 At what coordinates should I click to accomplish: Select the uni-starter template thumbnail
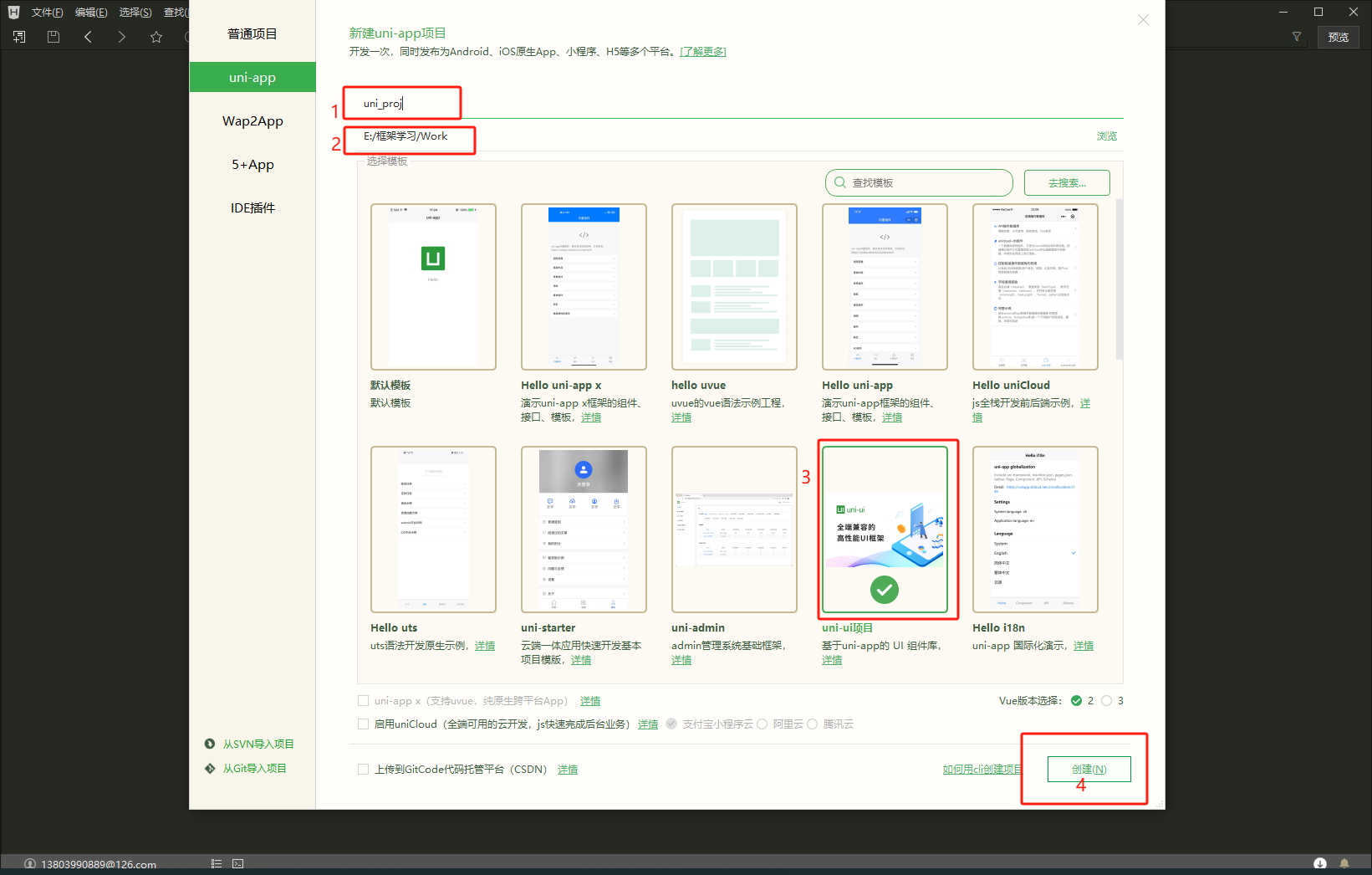(x=584, y=530)
